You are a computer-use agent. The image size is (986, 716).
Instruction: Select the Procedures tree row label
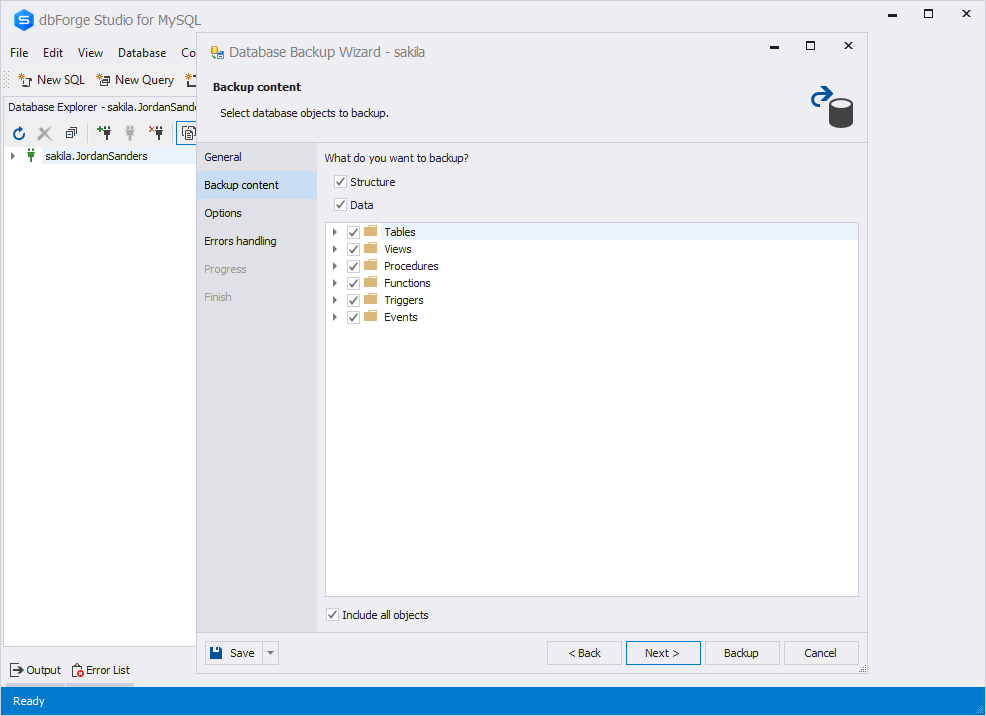click(x=411, y=266)
